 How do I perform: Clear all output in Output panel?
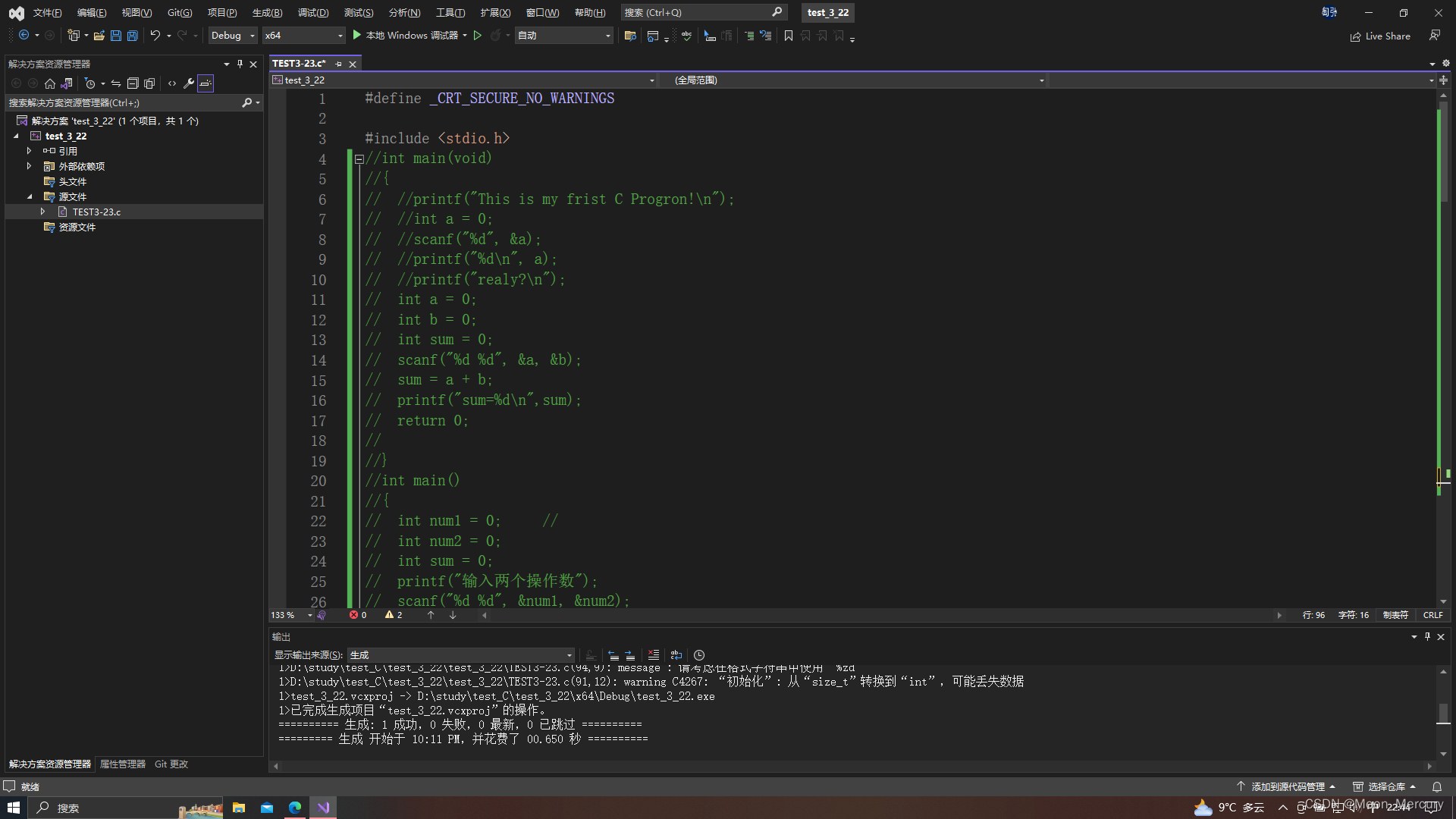(653, 655)
